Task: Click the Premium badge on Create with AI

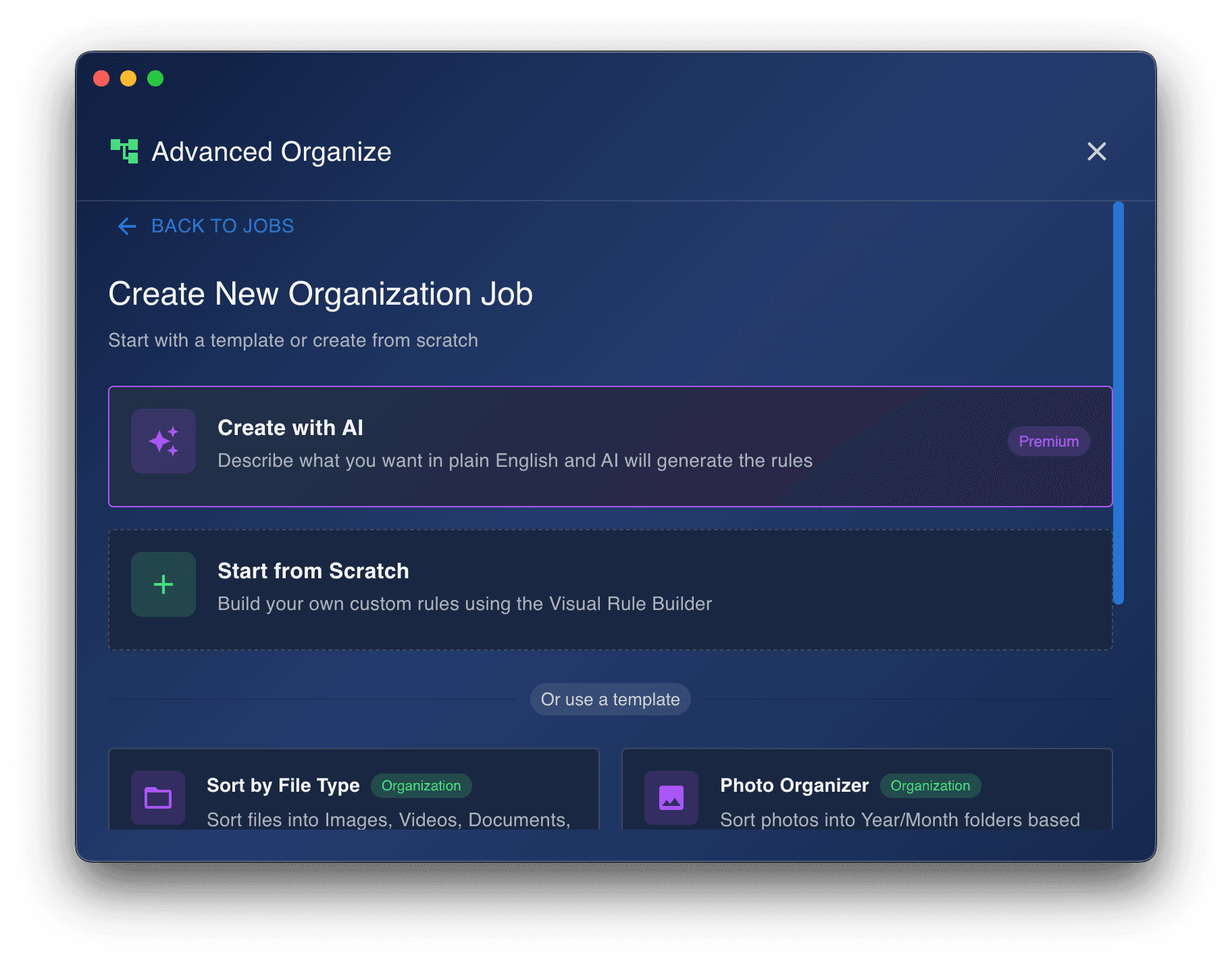Action: pos(1048,441)
